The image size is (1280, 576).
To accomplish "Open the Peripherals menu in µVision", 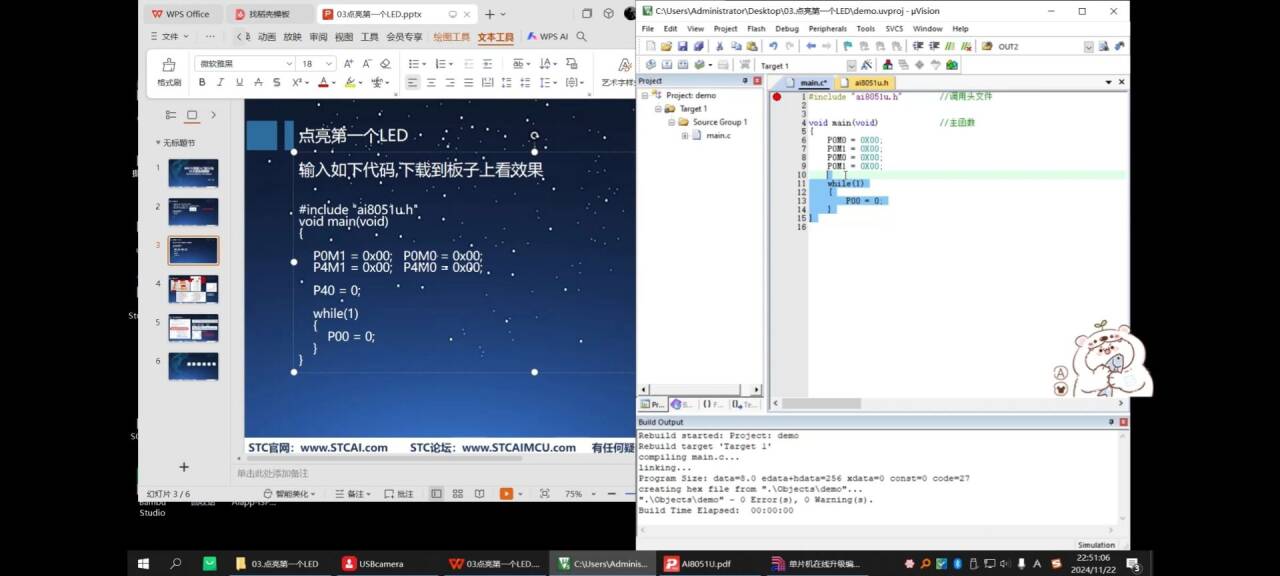I will click(827, 29).
